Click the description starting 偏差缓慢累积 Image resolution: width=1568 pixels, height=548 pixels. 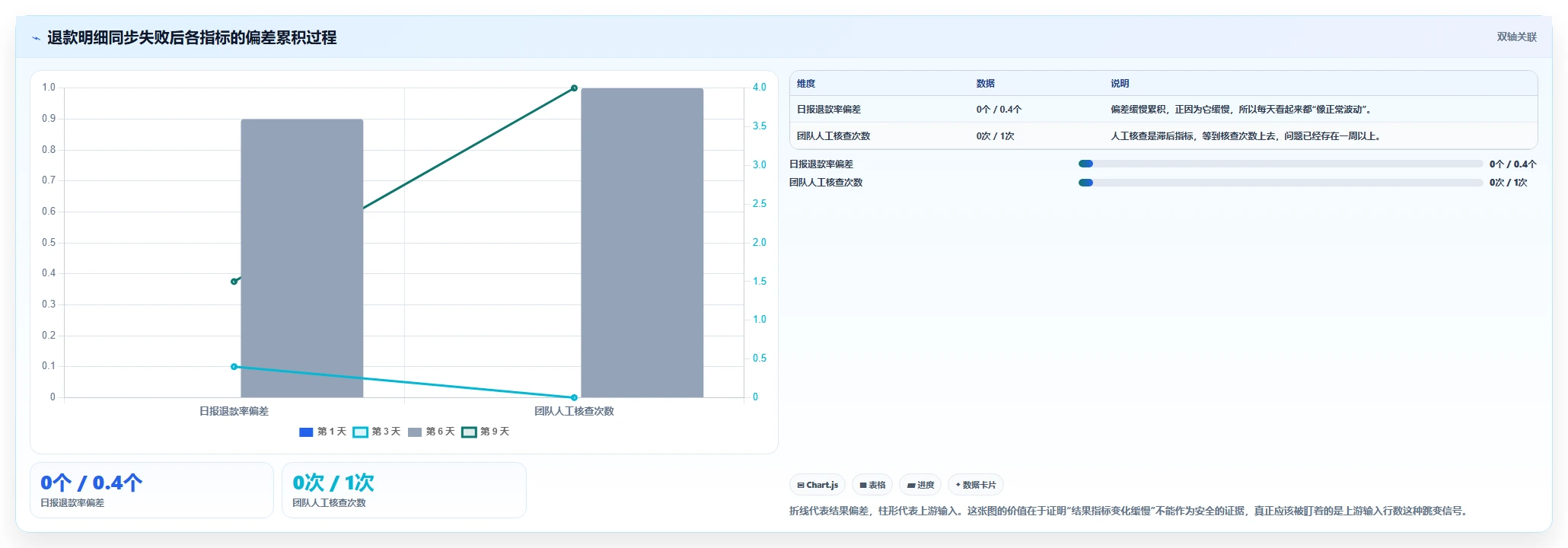click(x=1242, y=110)
